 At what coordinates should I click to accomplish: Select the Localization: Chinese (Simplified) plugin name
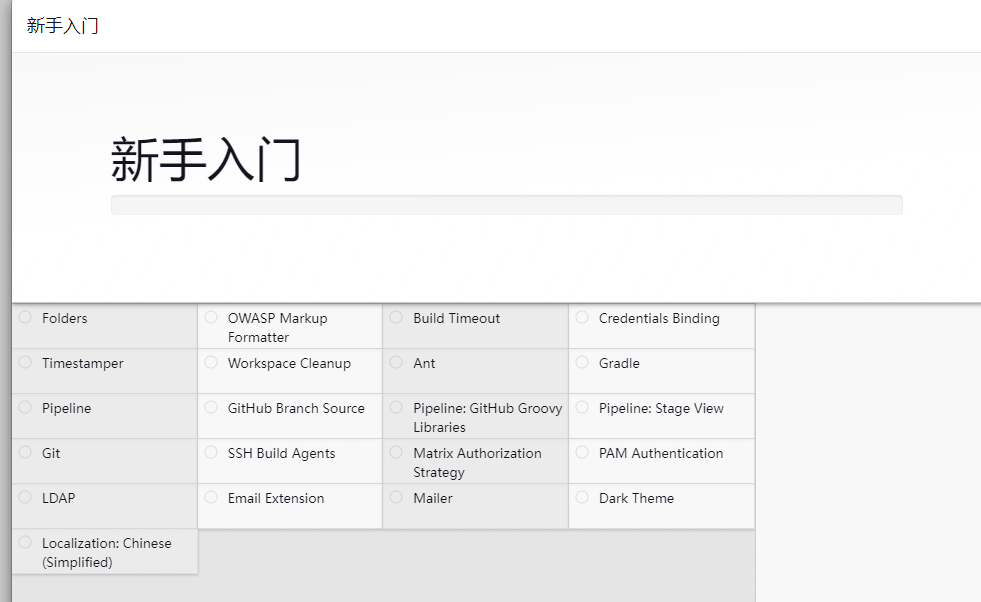coord(106,553)
